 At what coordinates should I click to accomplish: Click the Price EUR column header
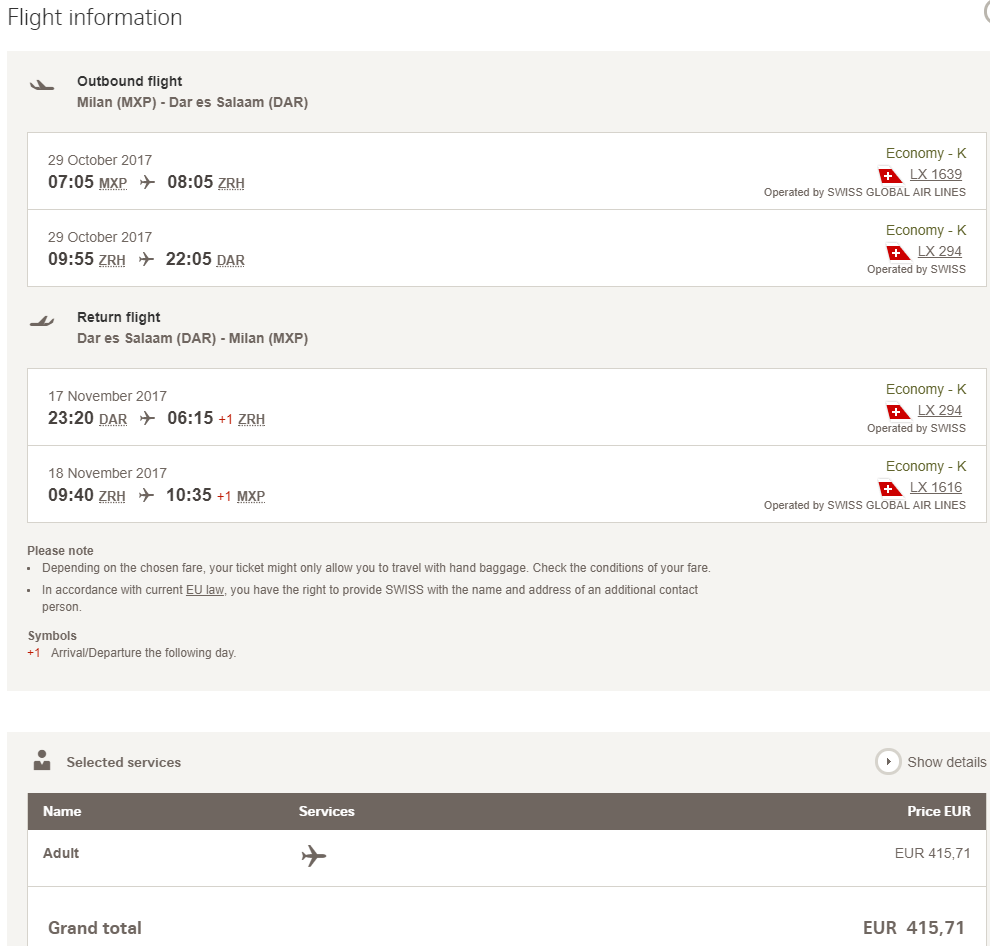pos(939,811)
